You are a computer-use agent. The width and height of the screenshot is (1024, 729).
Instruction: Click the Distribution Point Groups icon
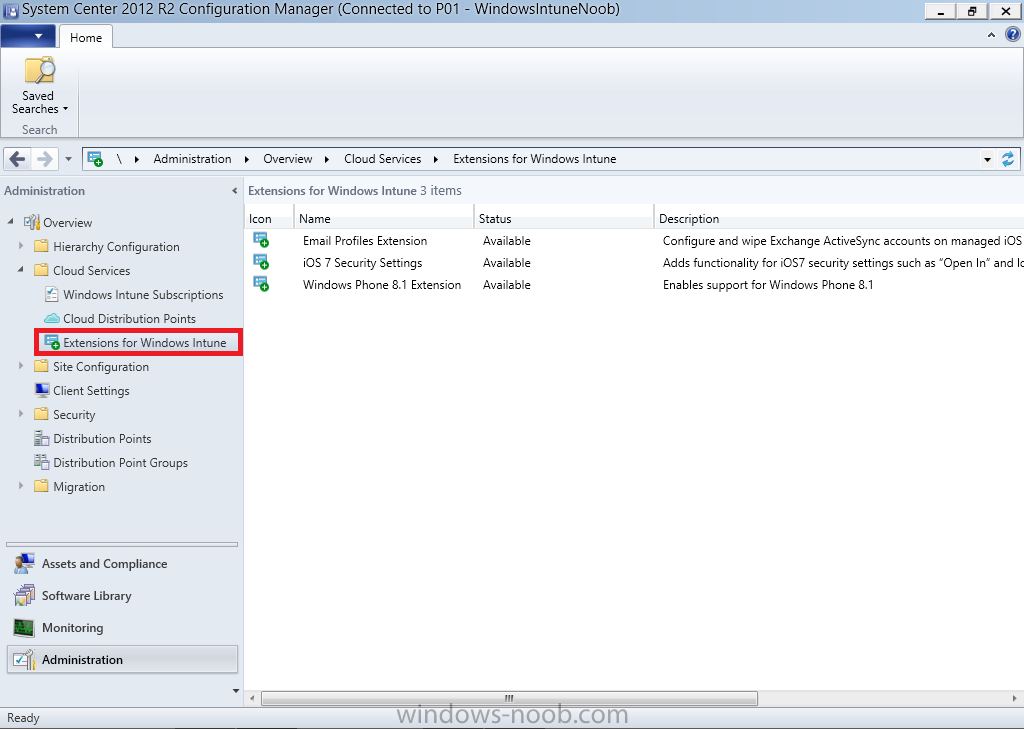tap(42, 462)
